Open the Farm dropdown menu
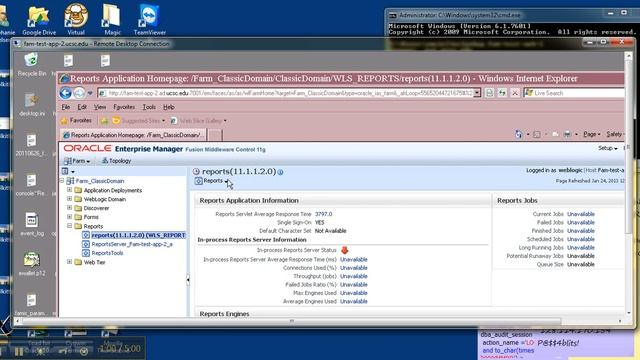The image size is (640, 360). [x=77, y=161]
